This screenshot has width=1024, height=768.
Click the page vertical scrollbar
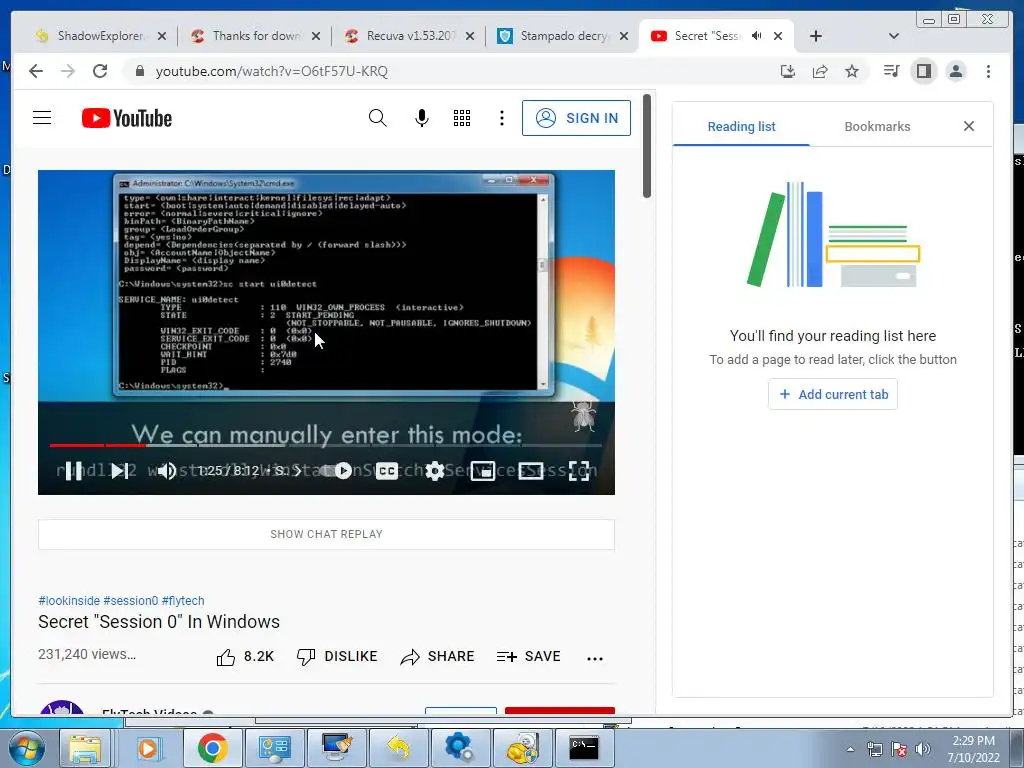click(647, 146)
